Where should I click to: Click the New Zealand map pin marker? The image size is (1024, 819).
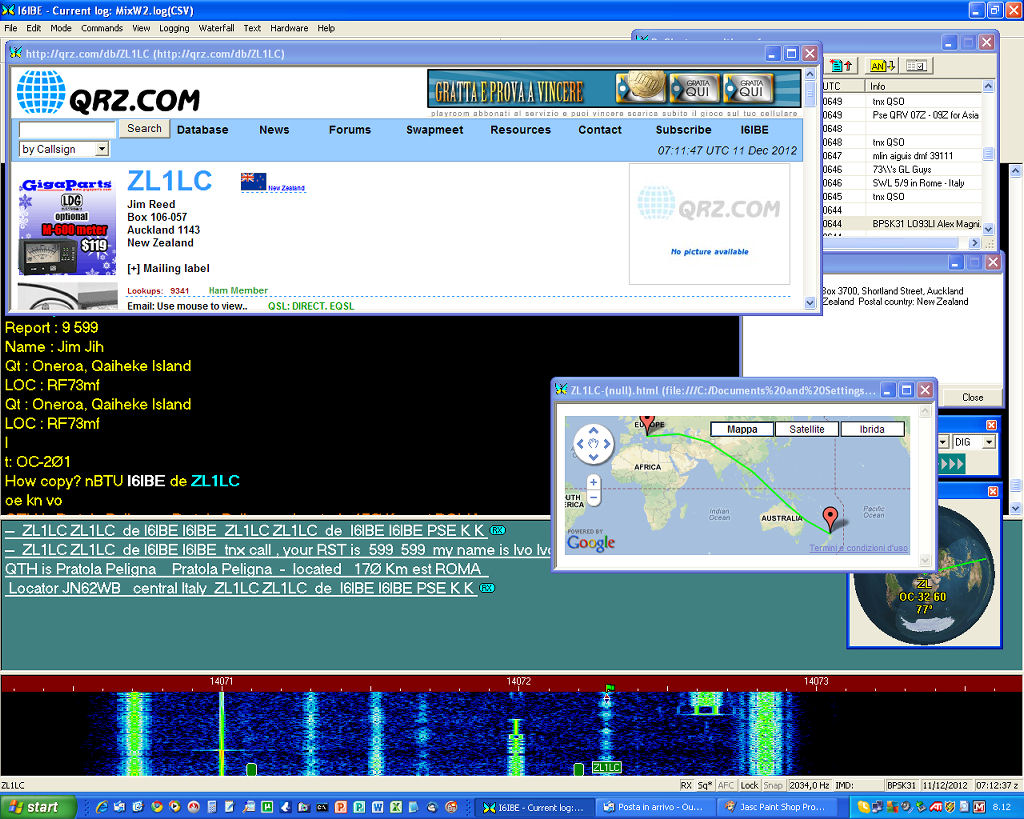(829, 518)
